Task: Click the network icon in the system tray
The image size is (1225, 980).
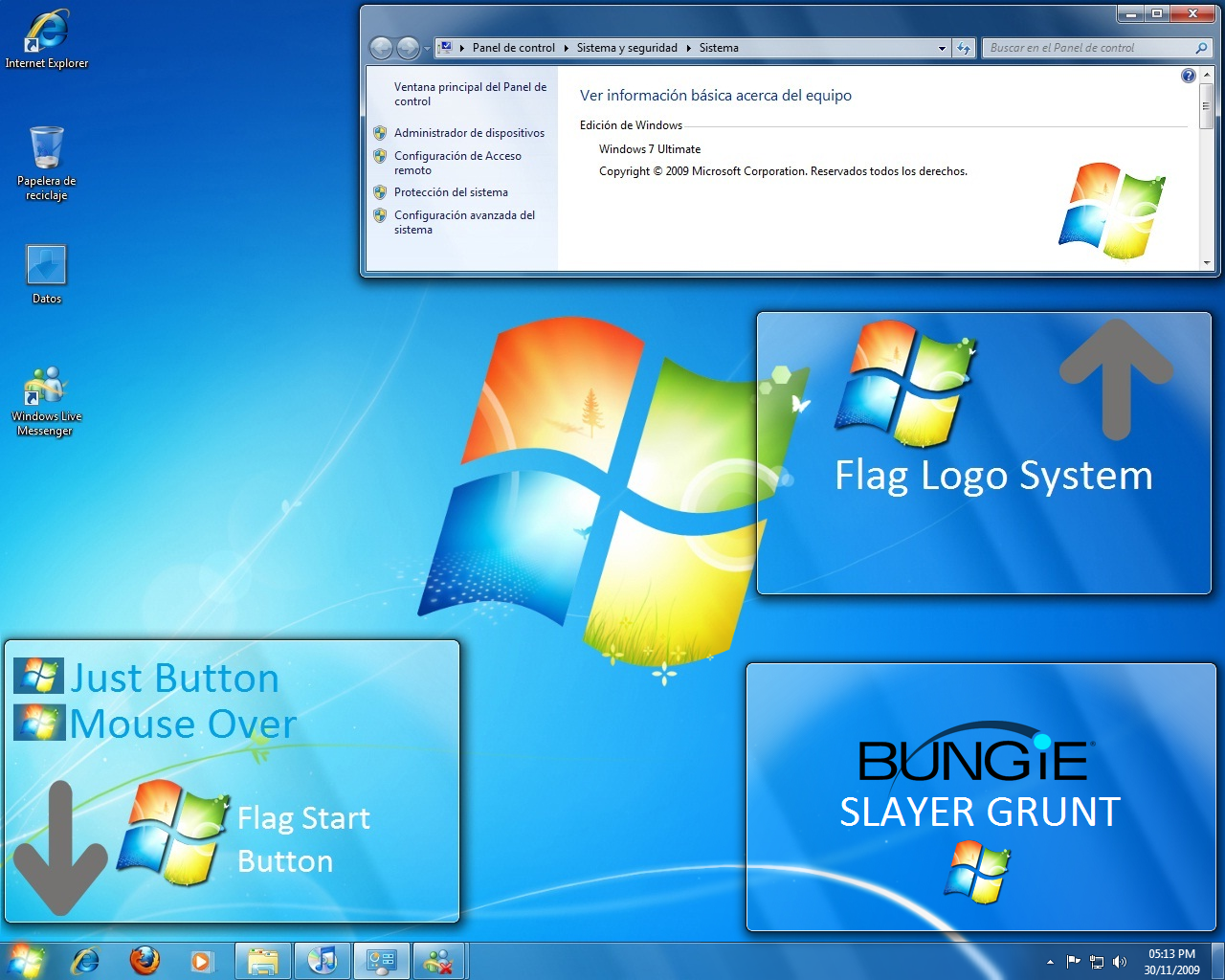Action: [1097, 962]
